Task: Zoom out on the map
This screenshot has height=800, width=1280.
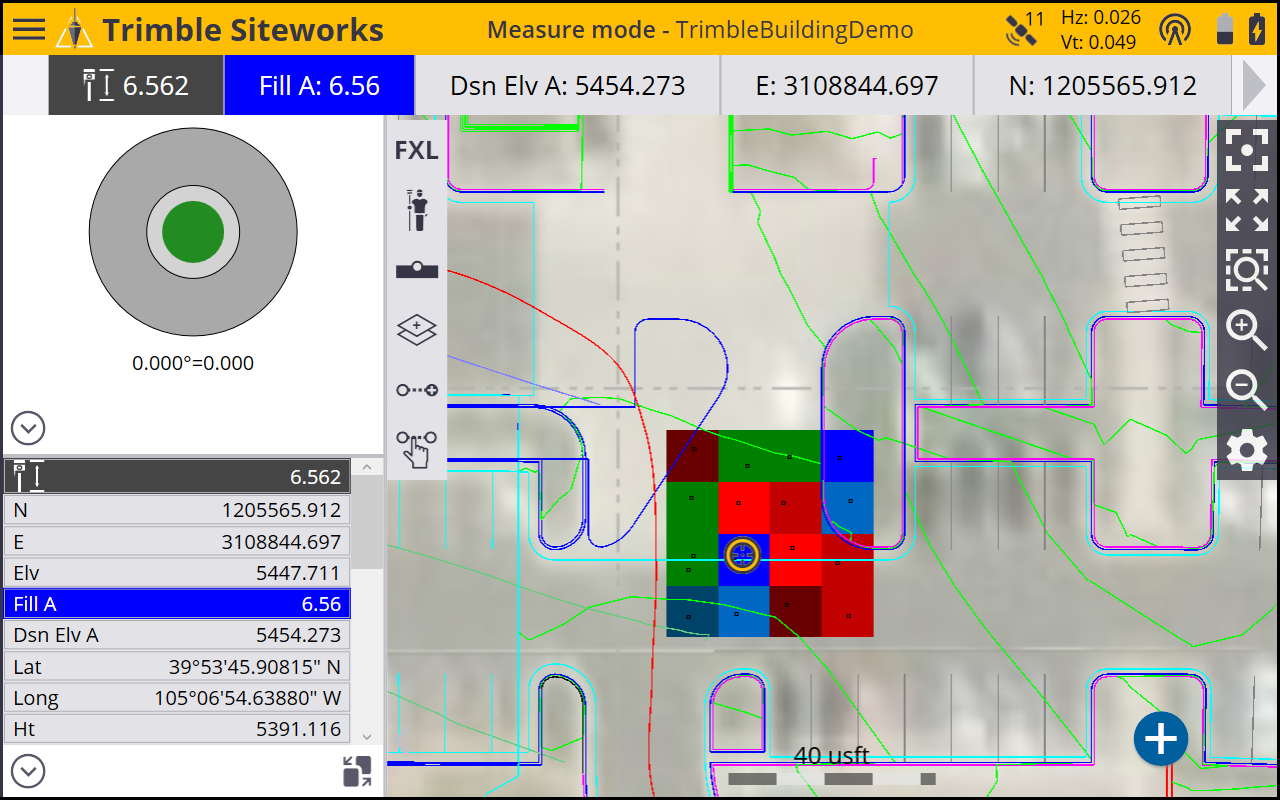Action: point(1247,389)
